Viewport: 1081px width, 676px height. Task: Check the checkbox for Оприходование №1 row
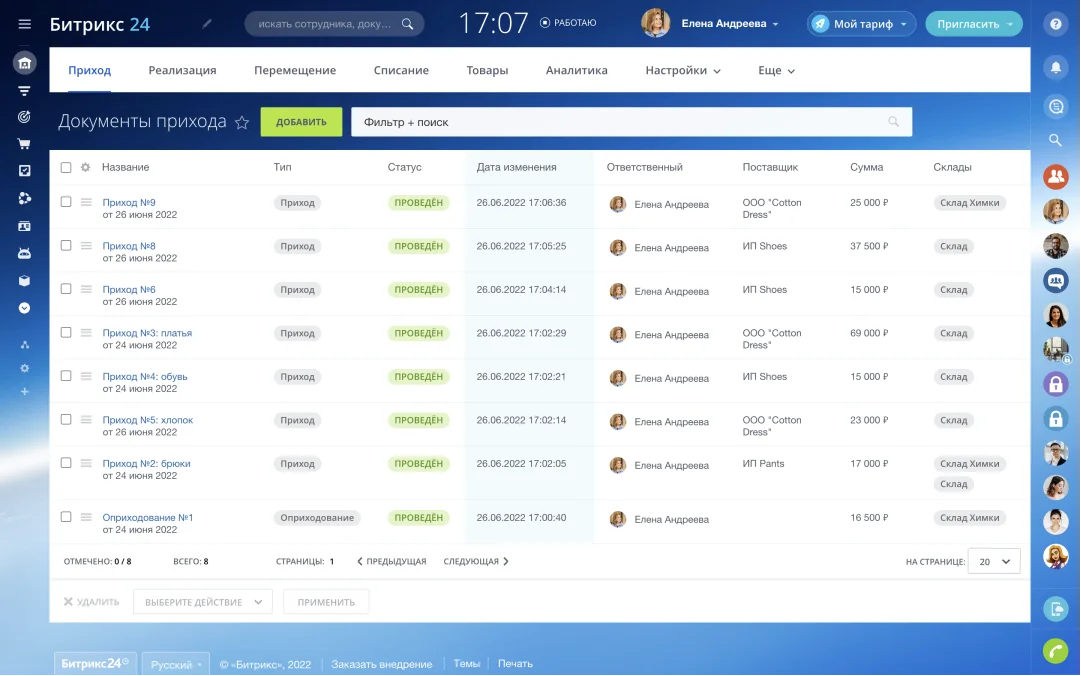(x=65, y=519)
